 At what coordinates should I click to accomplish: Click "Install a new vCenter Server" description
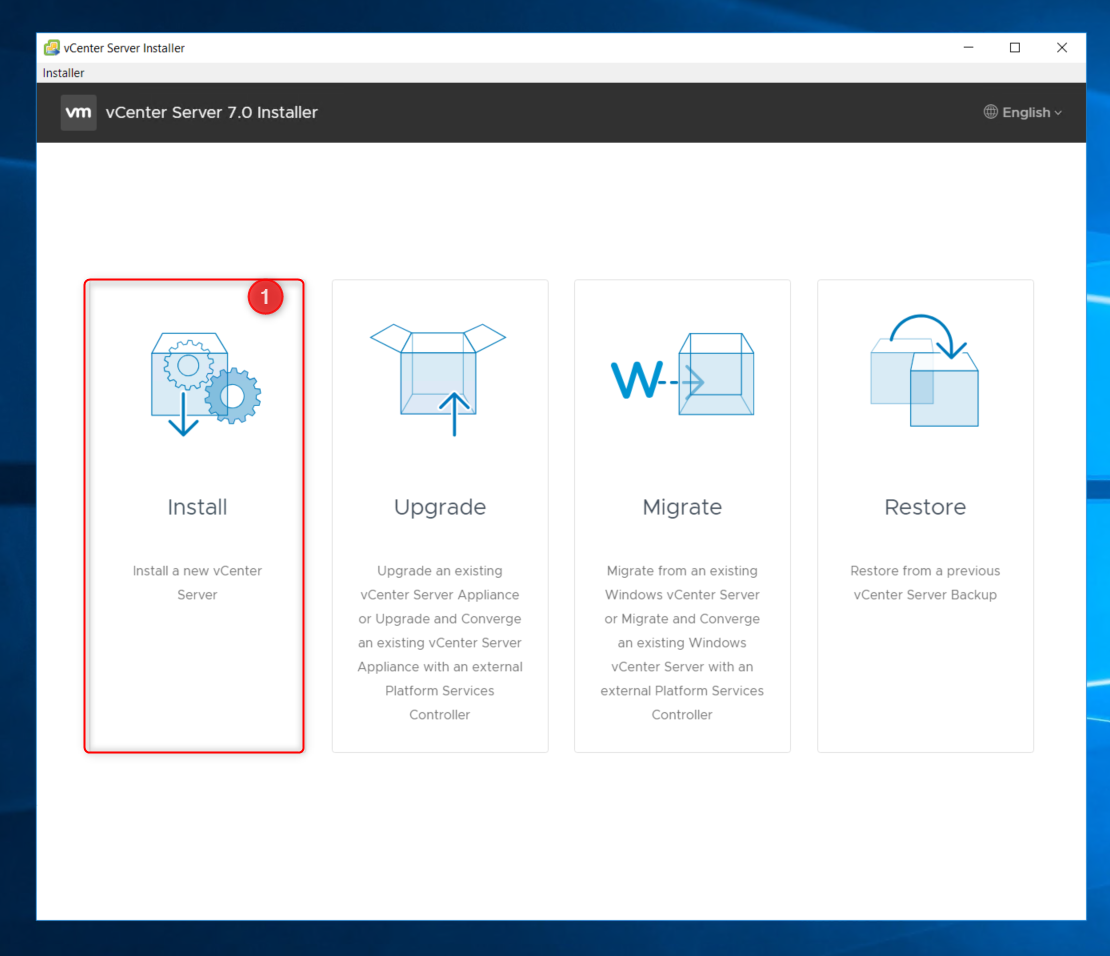click(x=197, y=583)
